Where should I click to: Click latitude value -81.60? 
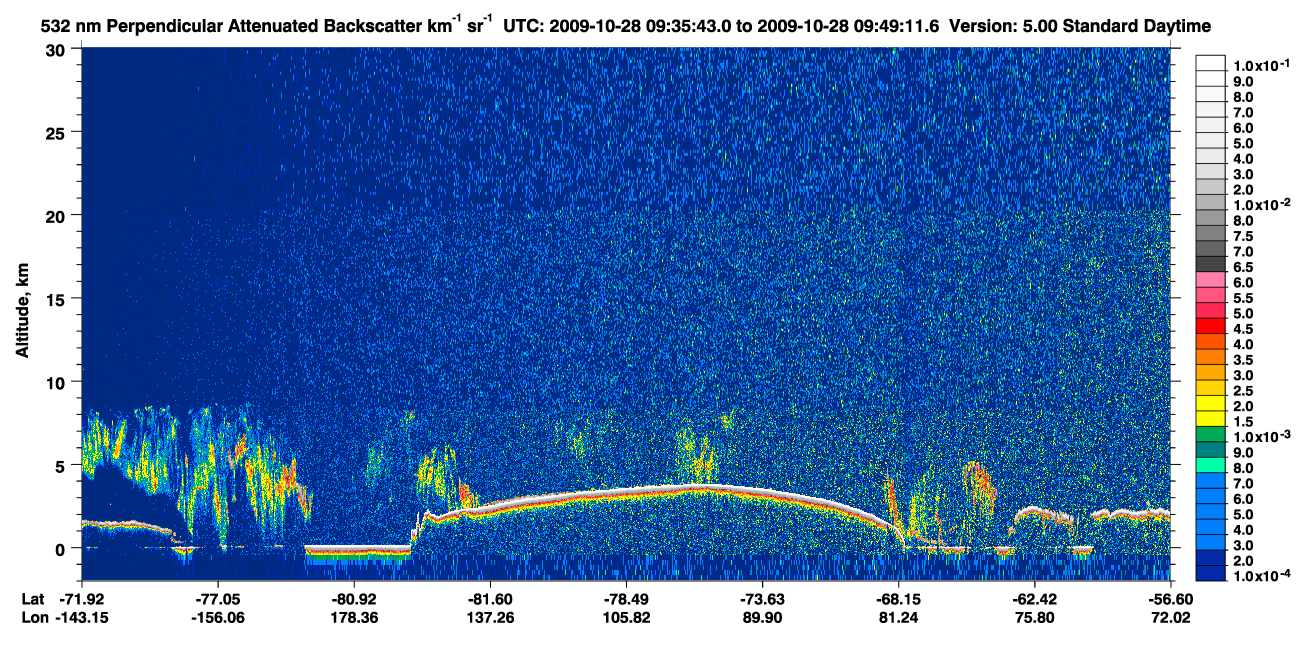pyautogui.click(x=490, y=599)
